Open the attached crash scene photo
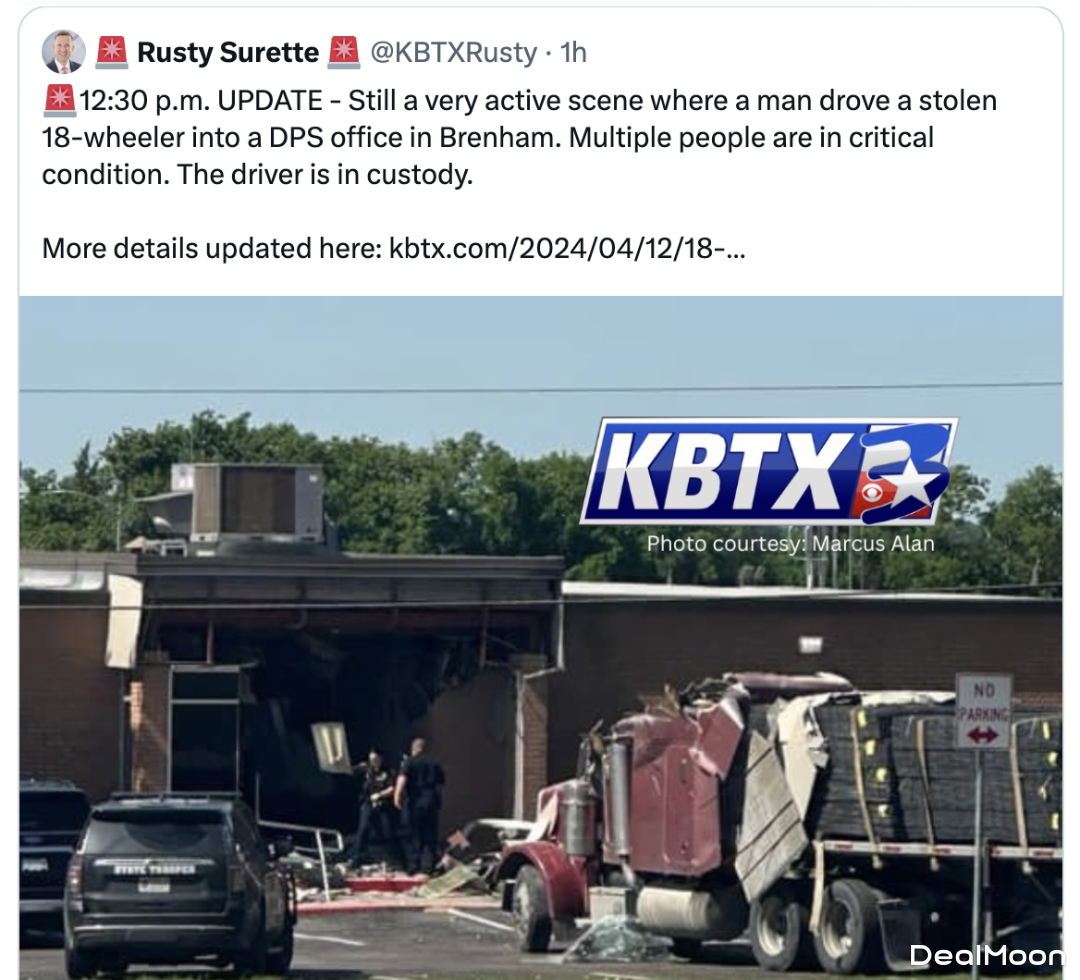 tap(541, 638)
